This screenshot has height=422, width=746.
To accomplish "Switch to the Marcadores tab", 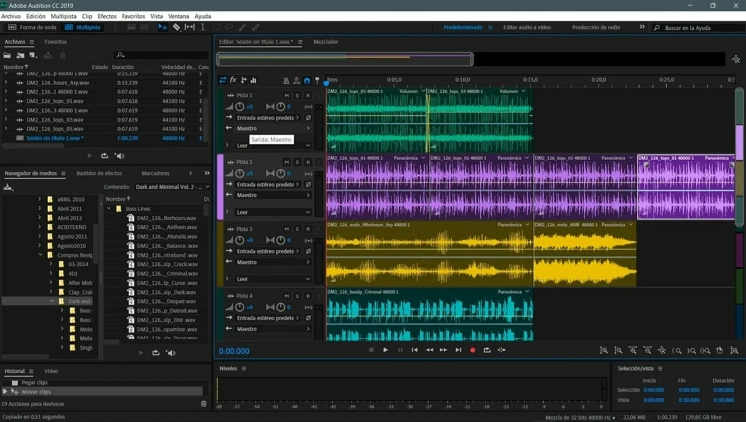I will click(x=155, y=173).
